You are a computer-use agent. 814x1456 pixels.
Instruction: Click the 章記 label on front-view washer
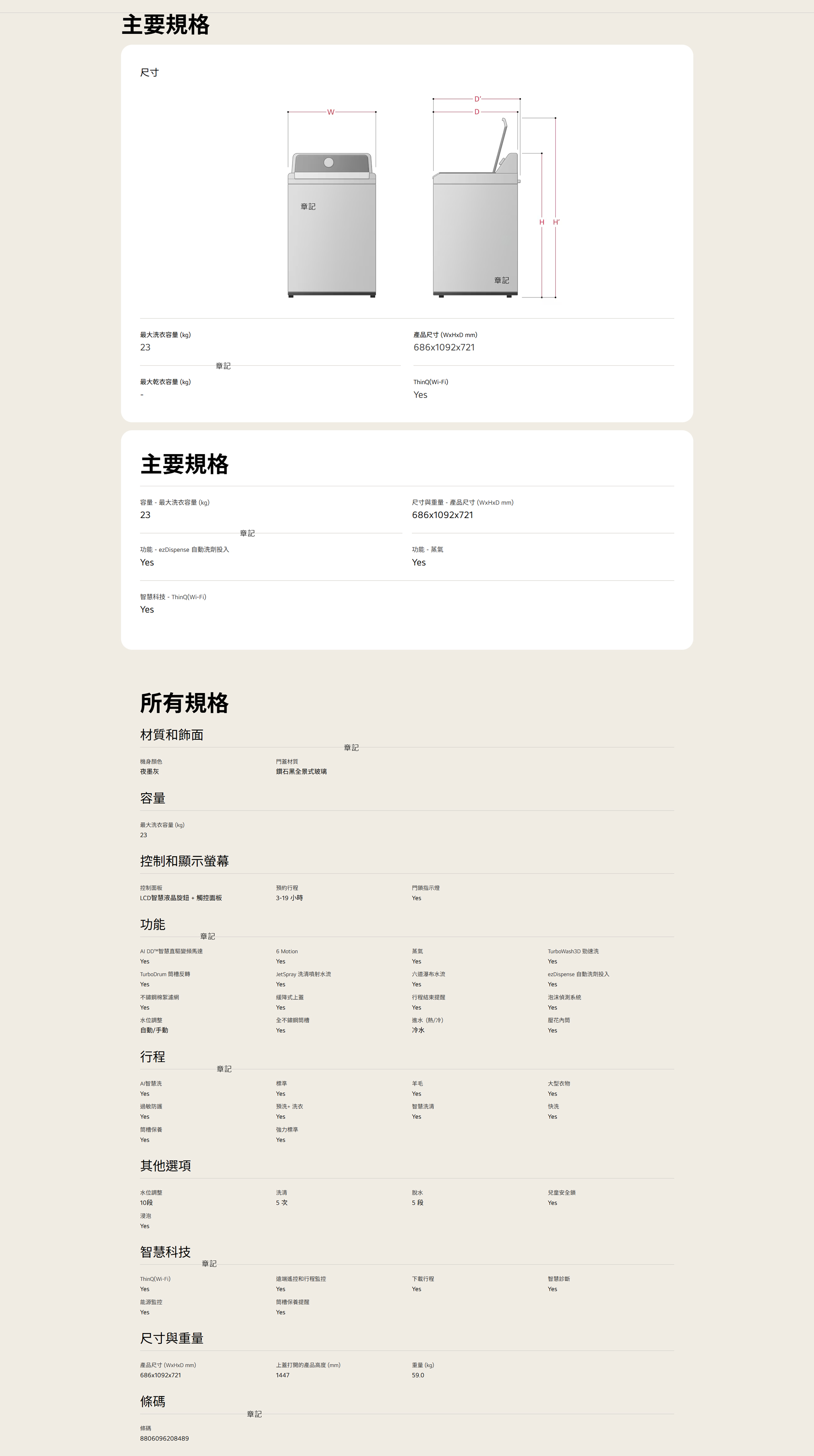(308, 207)
